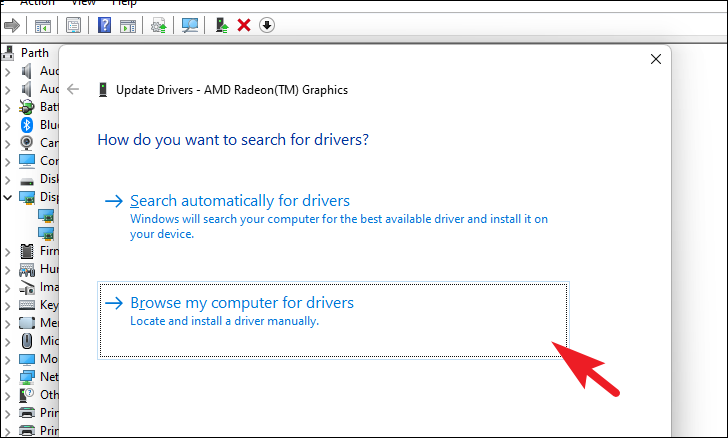This screenshot has width=728, height=438.
Task: Click scan for hardware changes monitor icon
Action: [190, 25]
